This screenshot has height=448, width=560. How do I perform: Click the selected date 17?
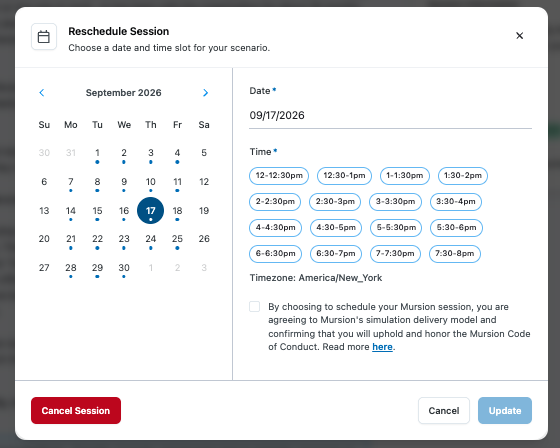point(151,211)
